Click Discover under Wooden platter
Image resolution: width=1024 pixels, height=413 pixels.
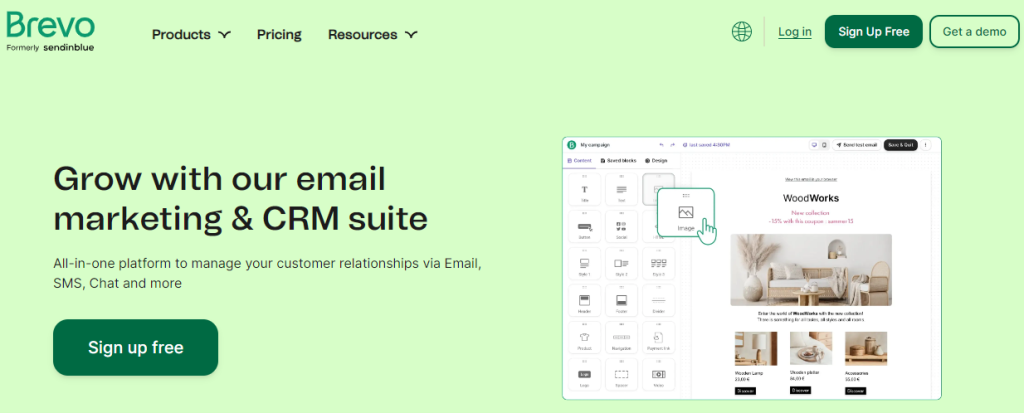pos(801,390)
